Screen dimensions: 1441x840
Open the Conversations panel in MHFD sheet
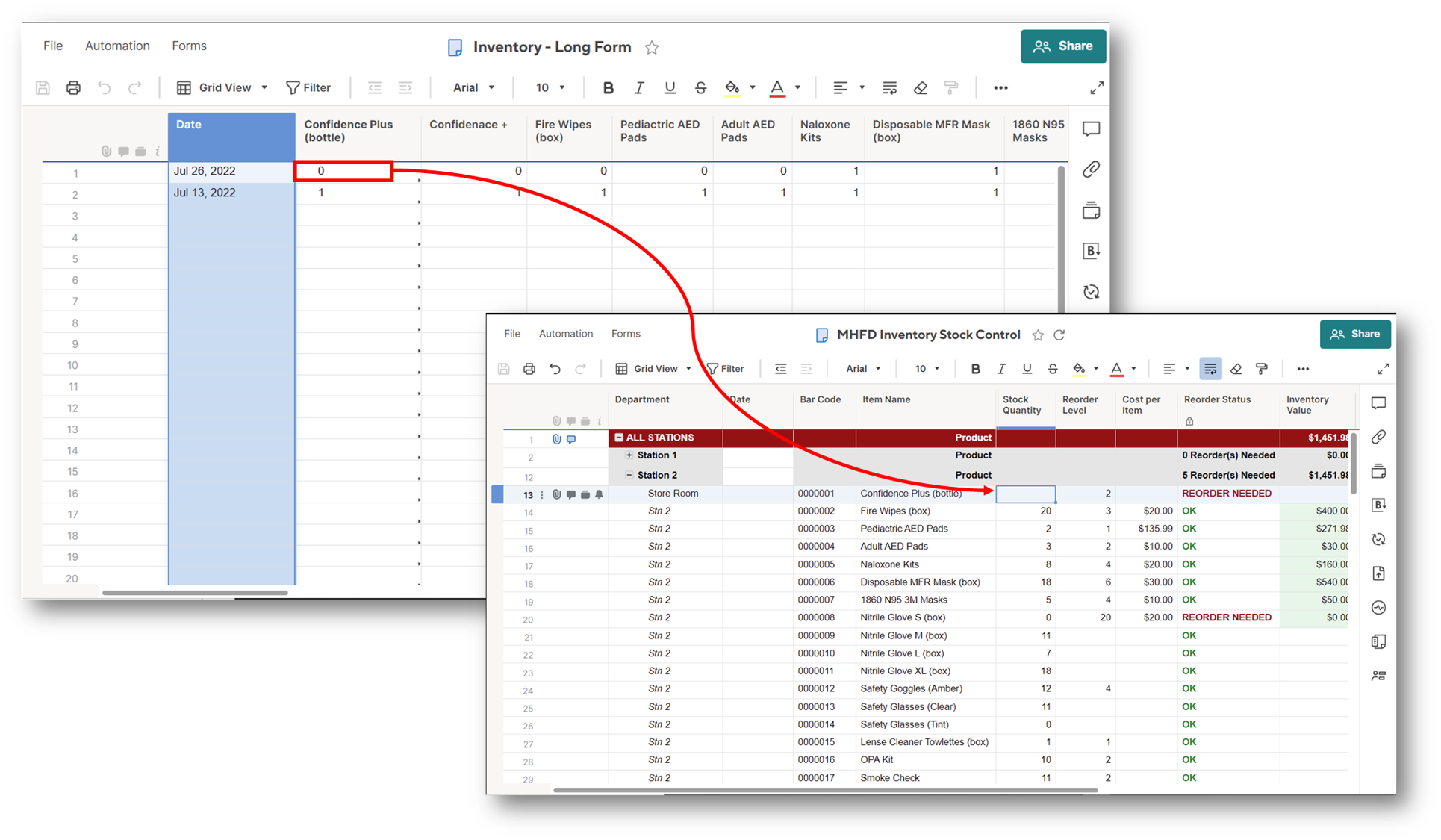pos(1379,403)
